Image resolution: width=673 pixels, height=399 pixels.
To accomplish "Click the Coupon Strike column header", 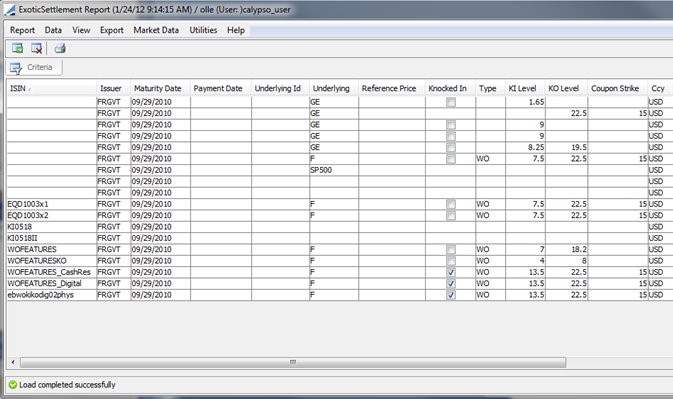I will 617,88.
